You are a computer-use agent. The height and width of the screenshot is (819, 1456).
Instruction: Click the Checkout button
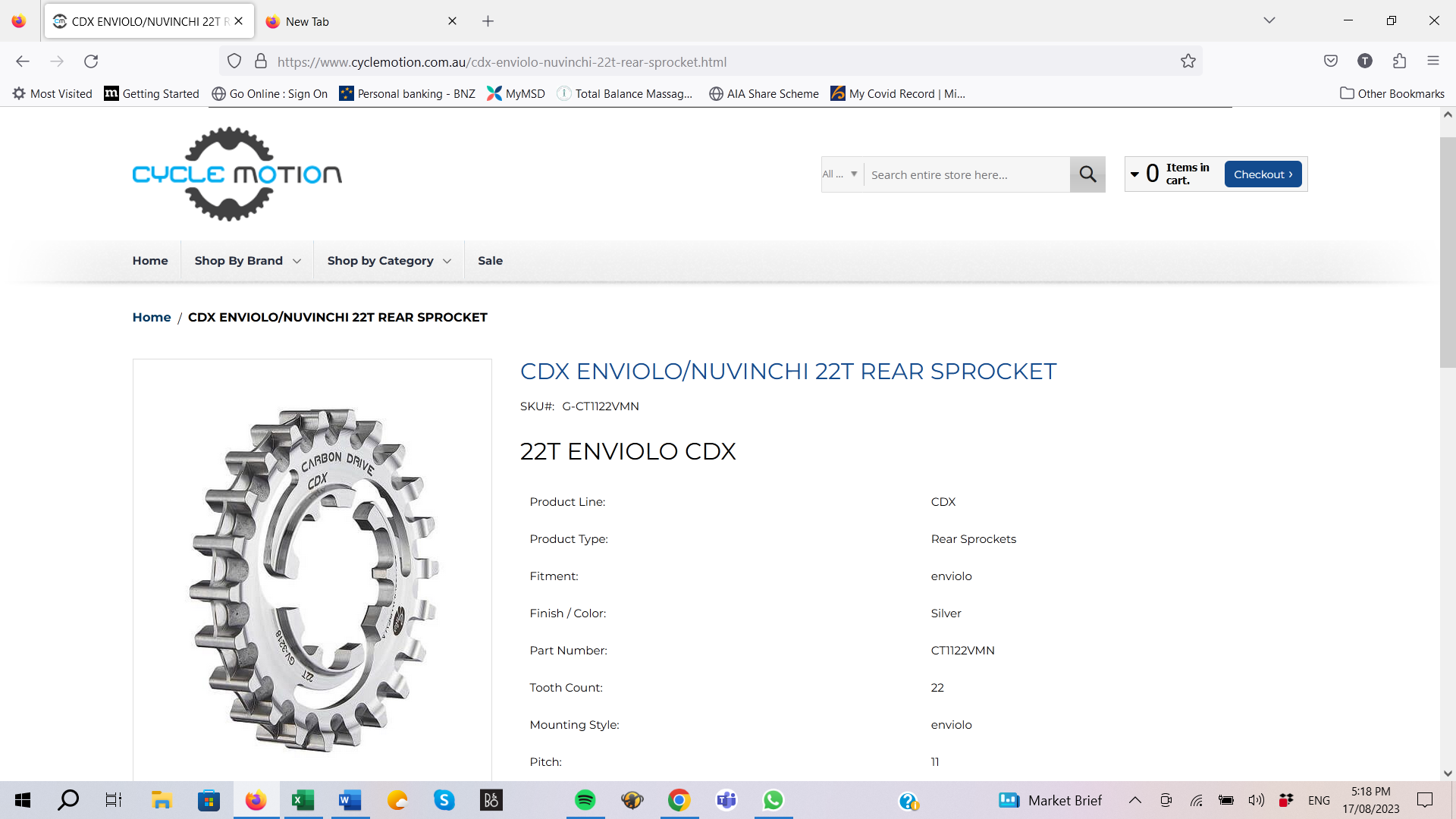point(1263,174)
